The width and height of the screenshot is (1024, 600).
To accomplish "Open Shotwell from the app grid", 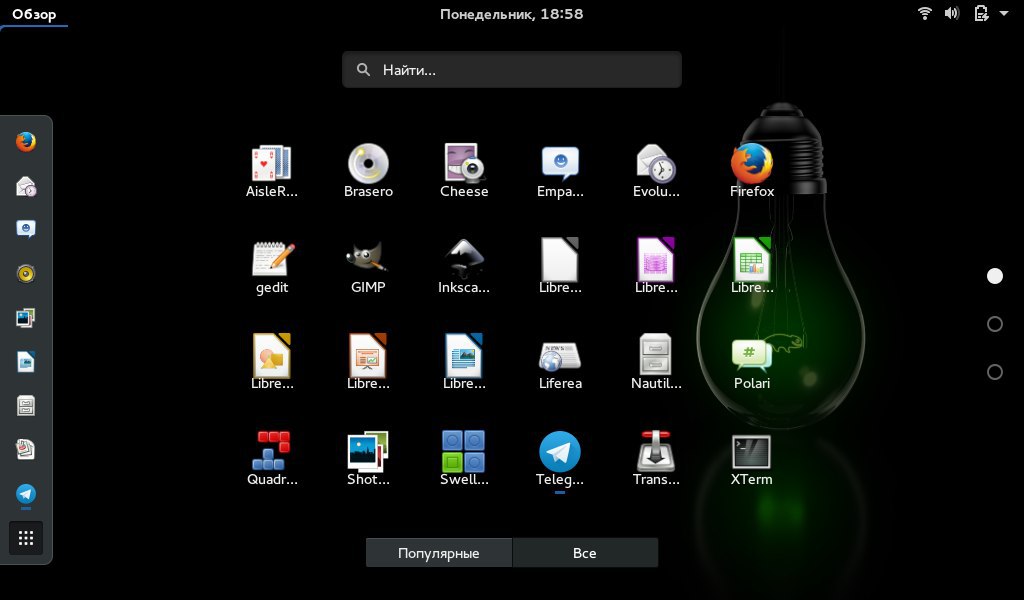I will (368, 459).
